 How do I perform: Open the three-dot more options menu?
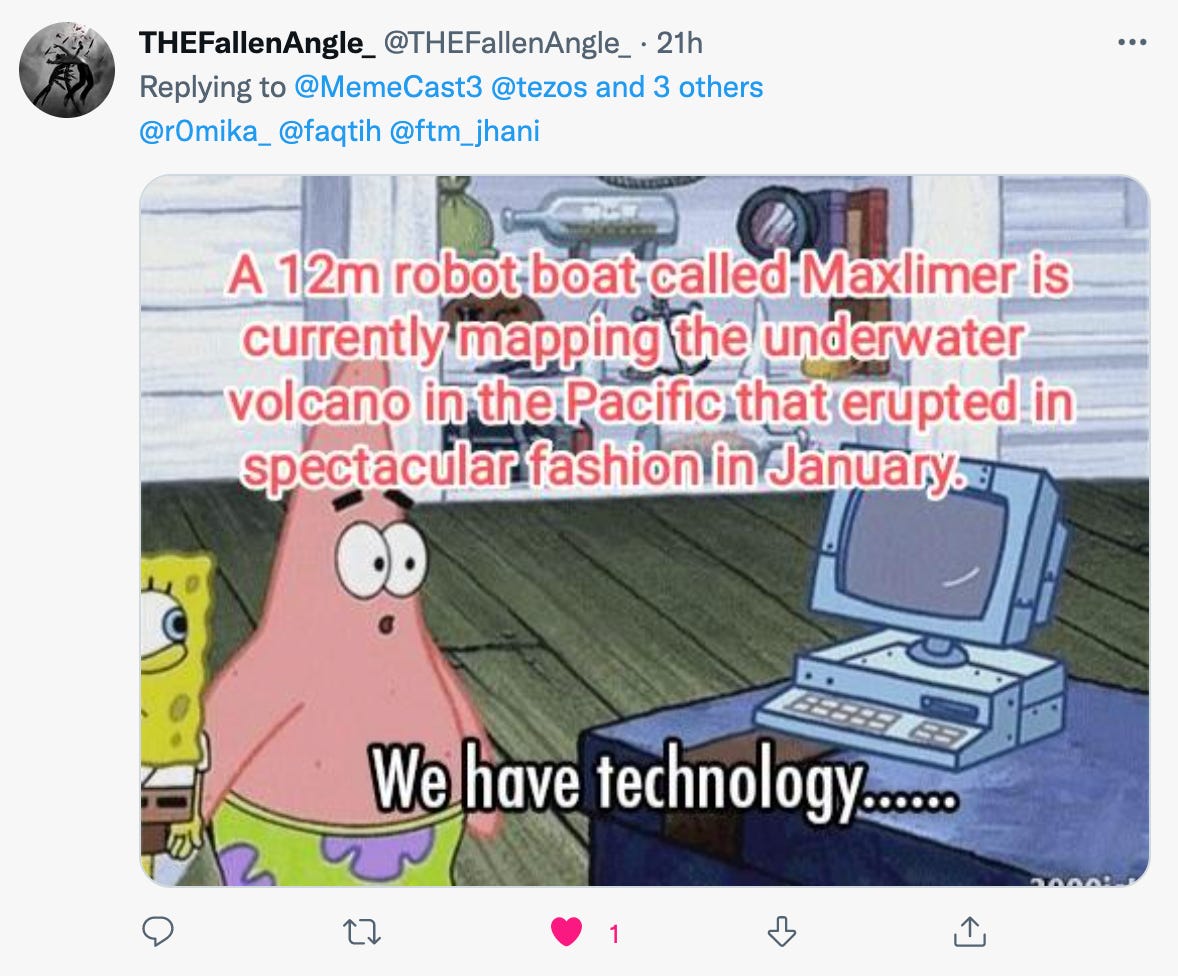[1131, 42]
